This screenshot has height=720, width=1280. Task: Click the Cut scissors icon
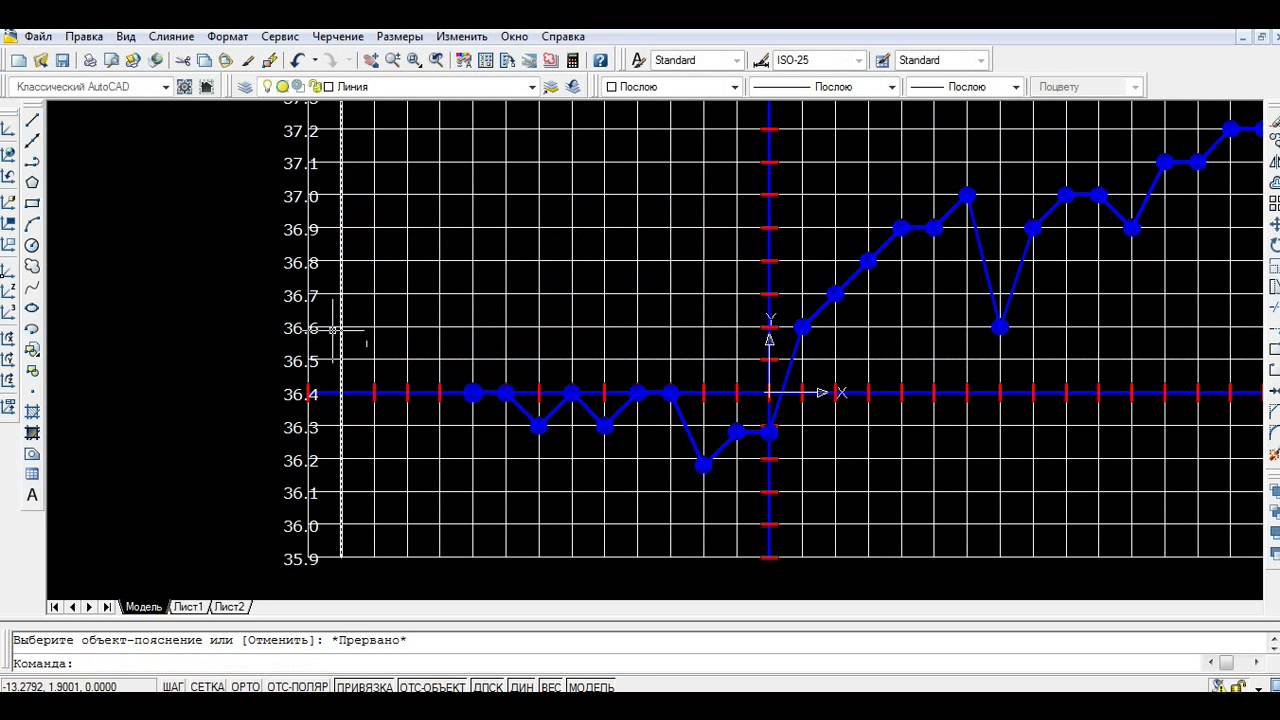point(183,61)
